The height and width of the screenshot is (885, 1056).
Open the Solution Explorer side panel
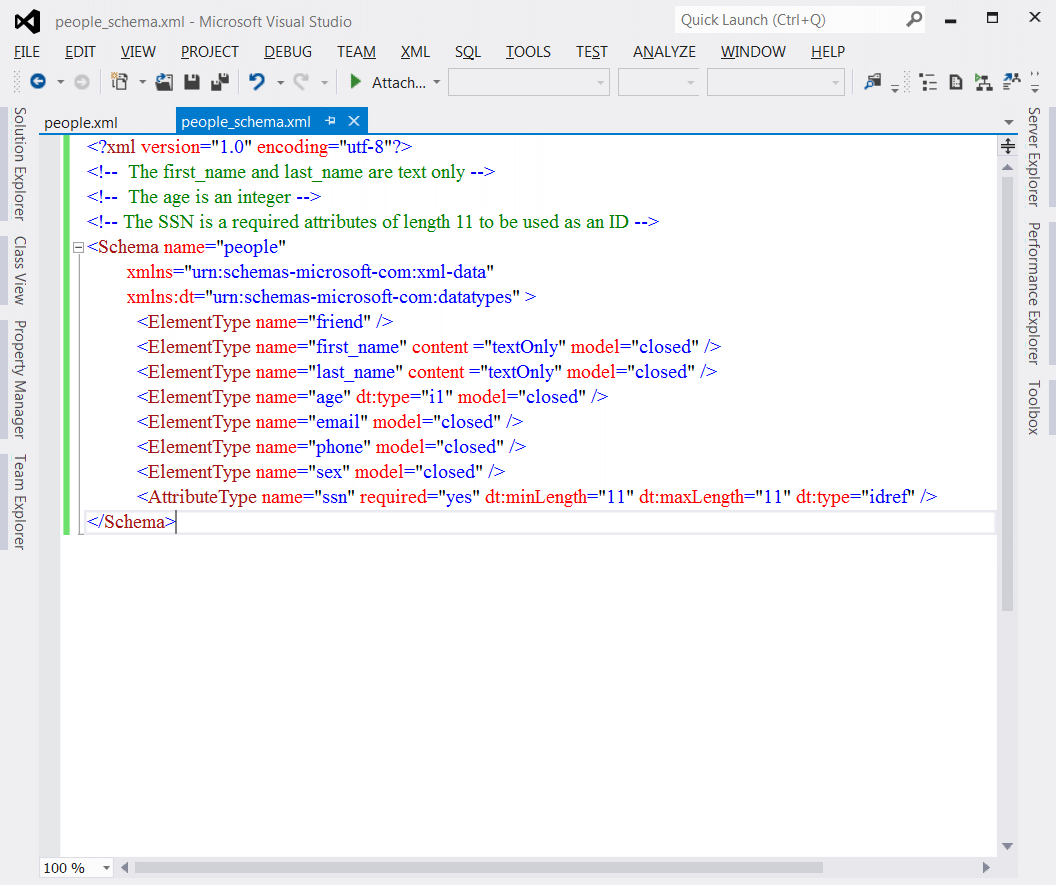pyautogui.click(x=20, y=164)
